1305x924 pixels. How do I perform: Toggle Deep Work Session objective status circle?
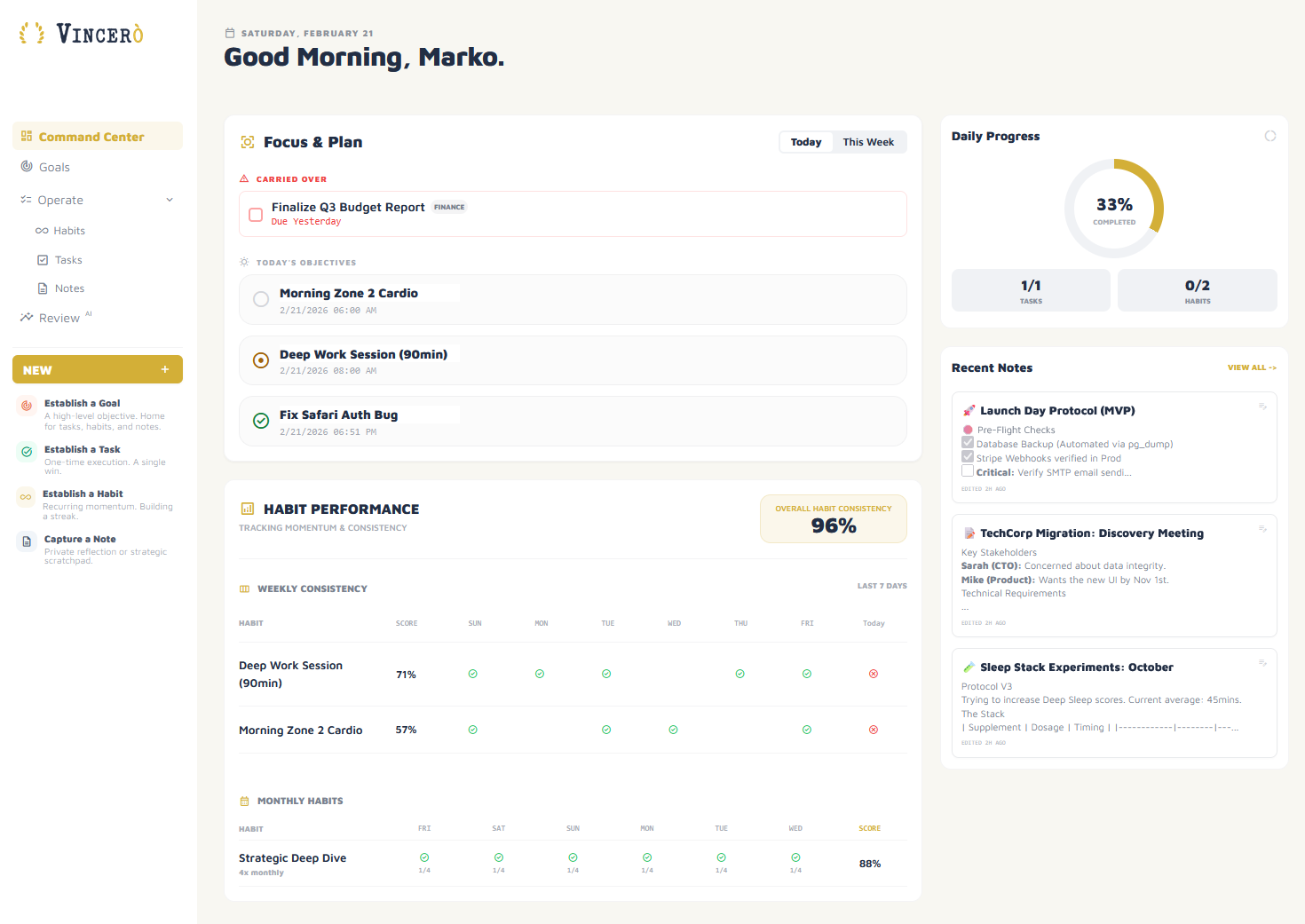(261, 360)
